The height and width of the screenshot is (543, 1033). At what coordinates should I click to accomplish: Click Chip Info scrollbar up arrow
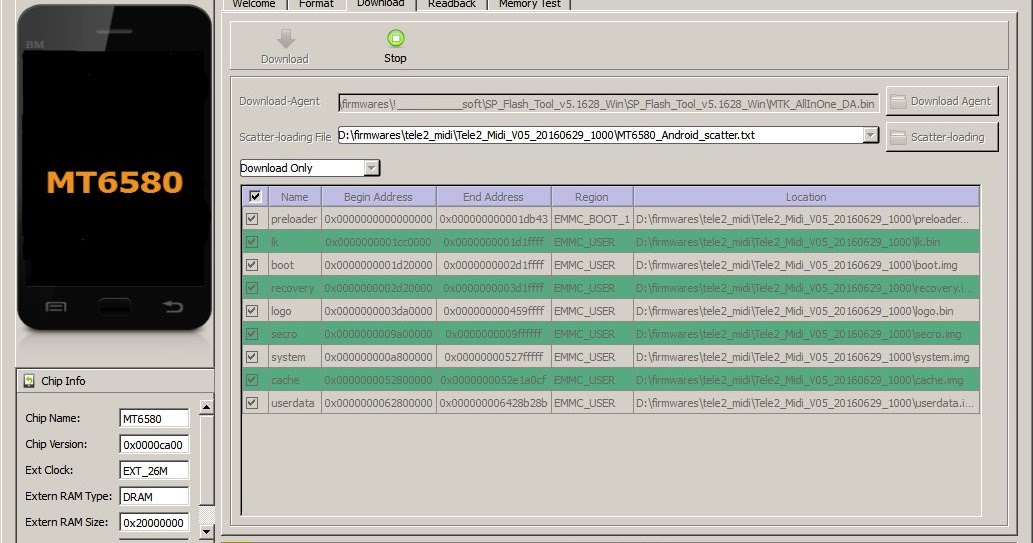206,407
